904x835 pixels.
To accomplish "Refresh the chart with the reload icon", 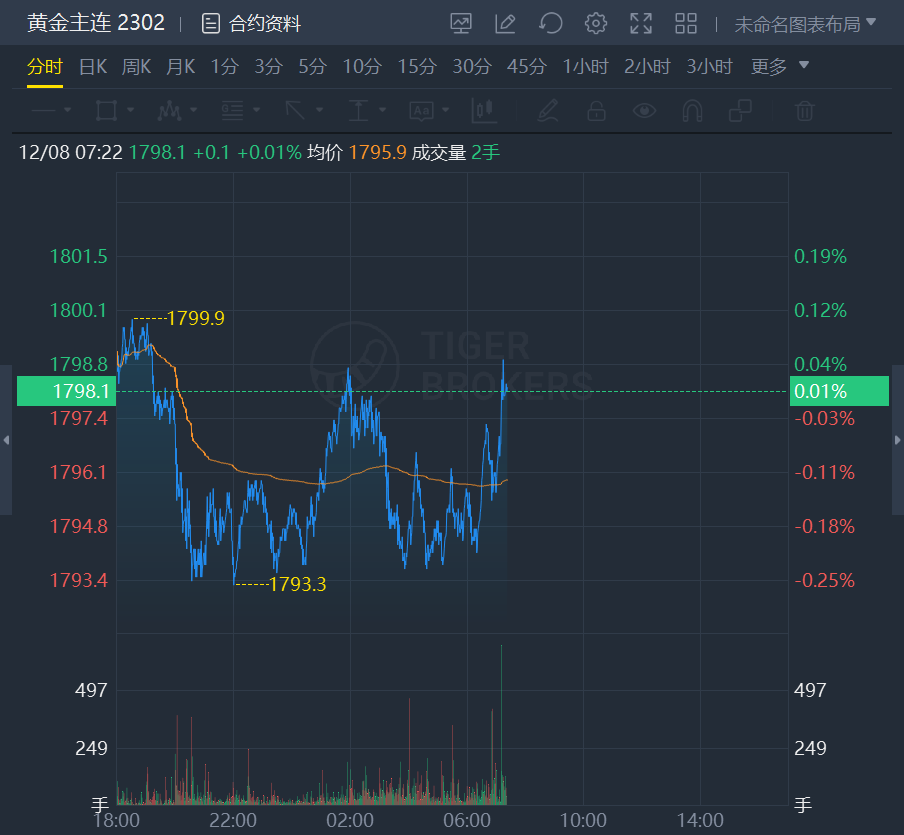I will coord(550,23).
